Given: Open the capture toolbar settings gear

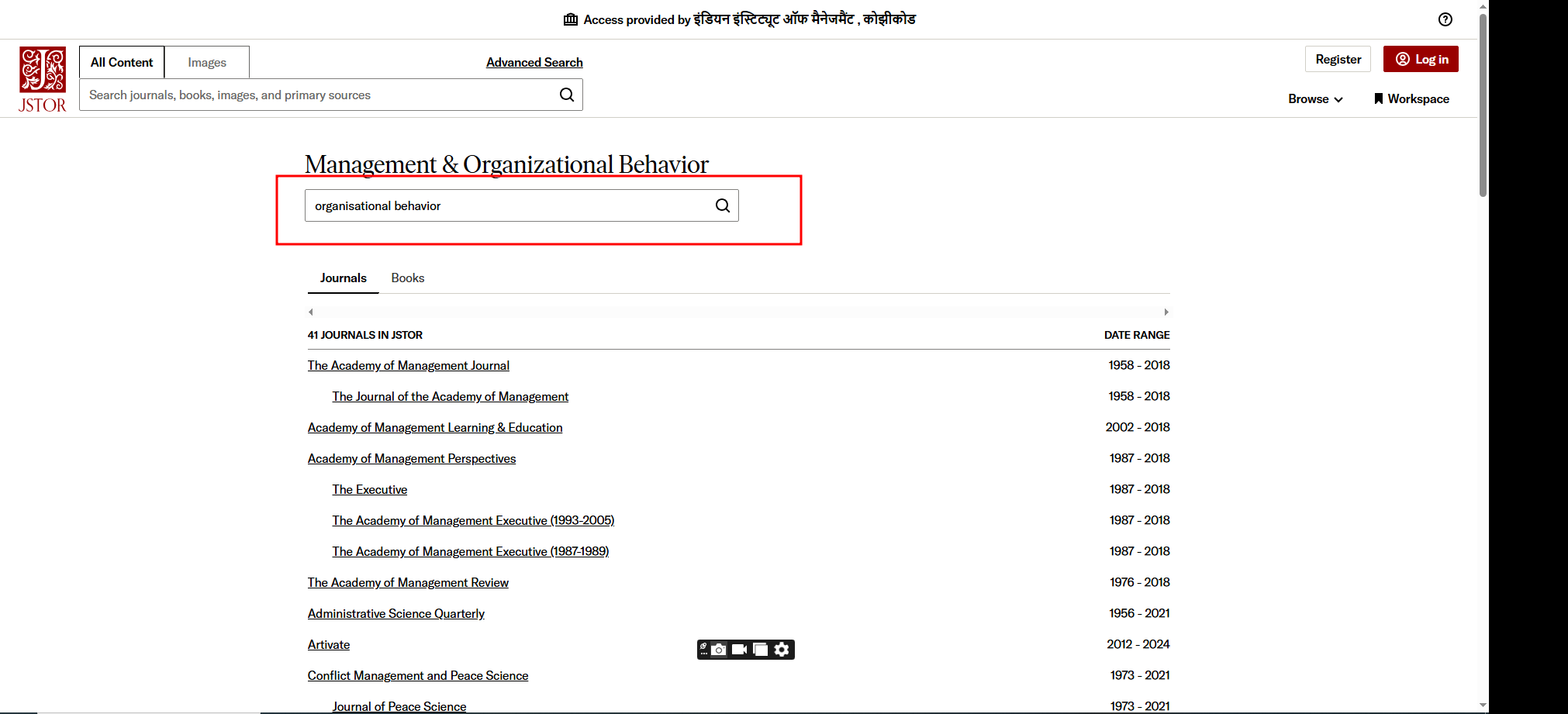Looking at the screenshot, I should [x=782, y=650].
